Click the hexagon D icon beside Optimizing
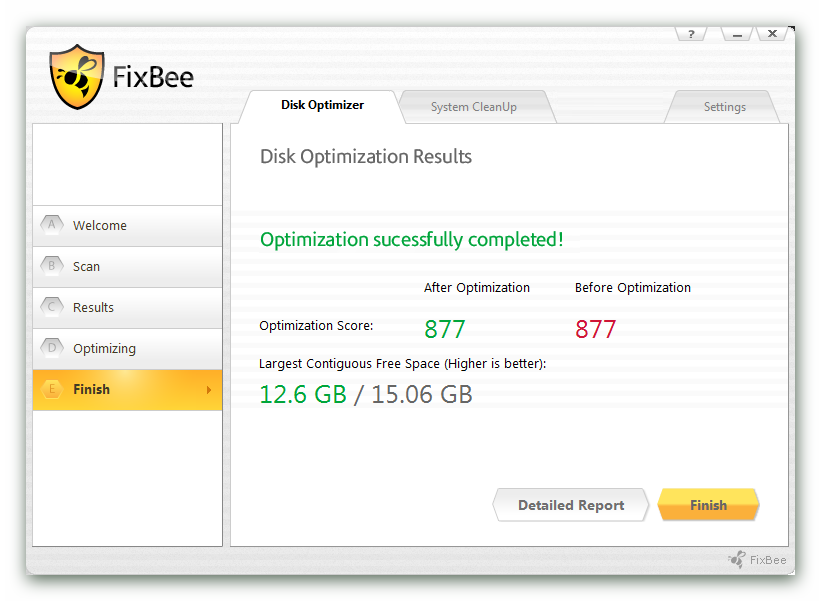 point(51,348)
